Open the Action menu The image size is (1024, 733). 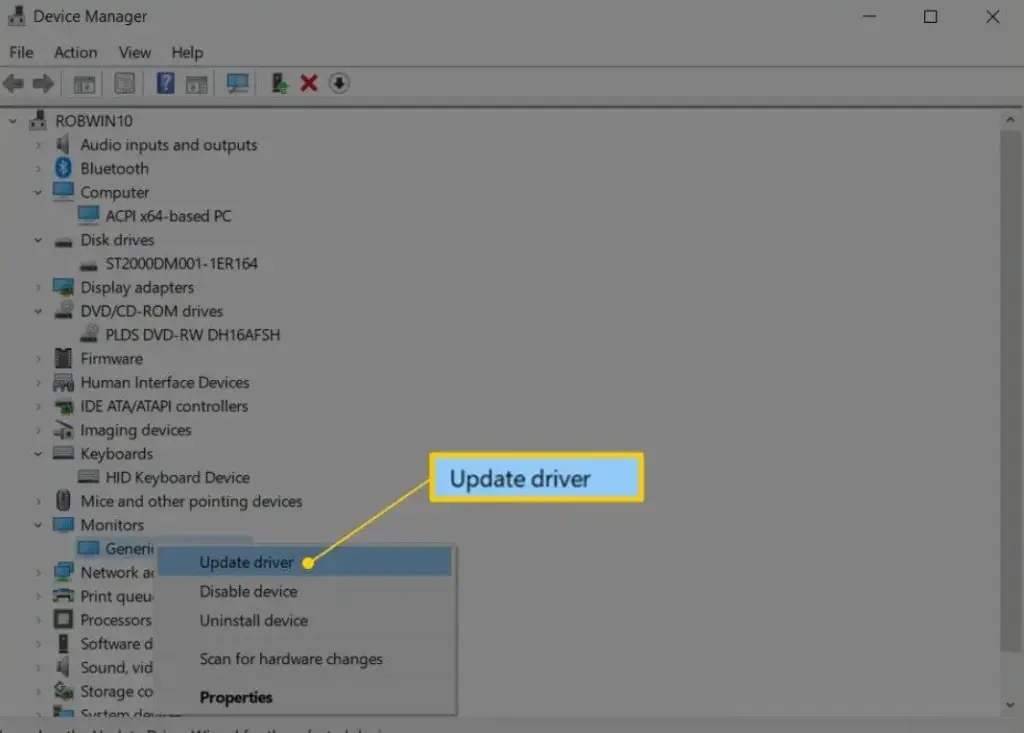point(76,52)
